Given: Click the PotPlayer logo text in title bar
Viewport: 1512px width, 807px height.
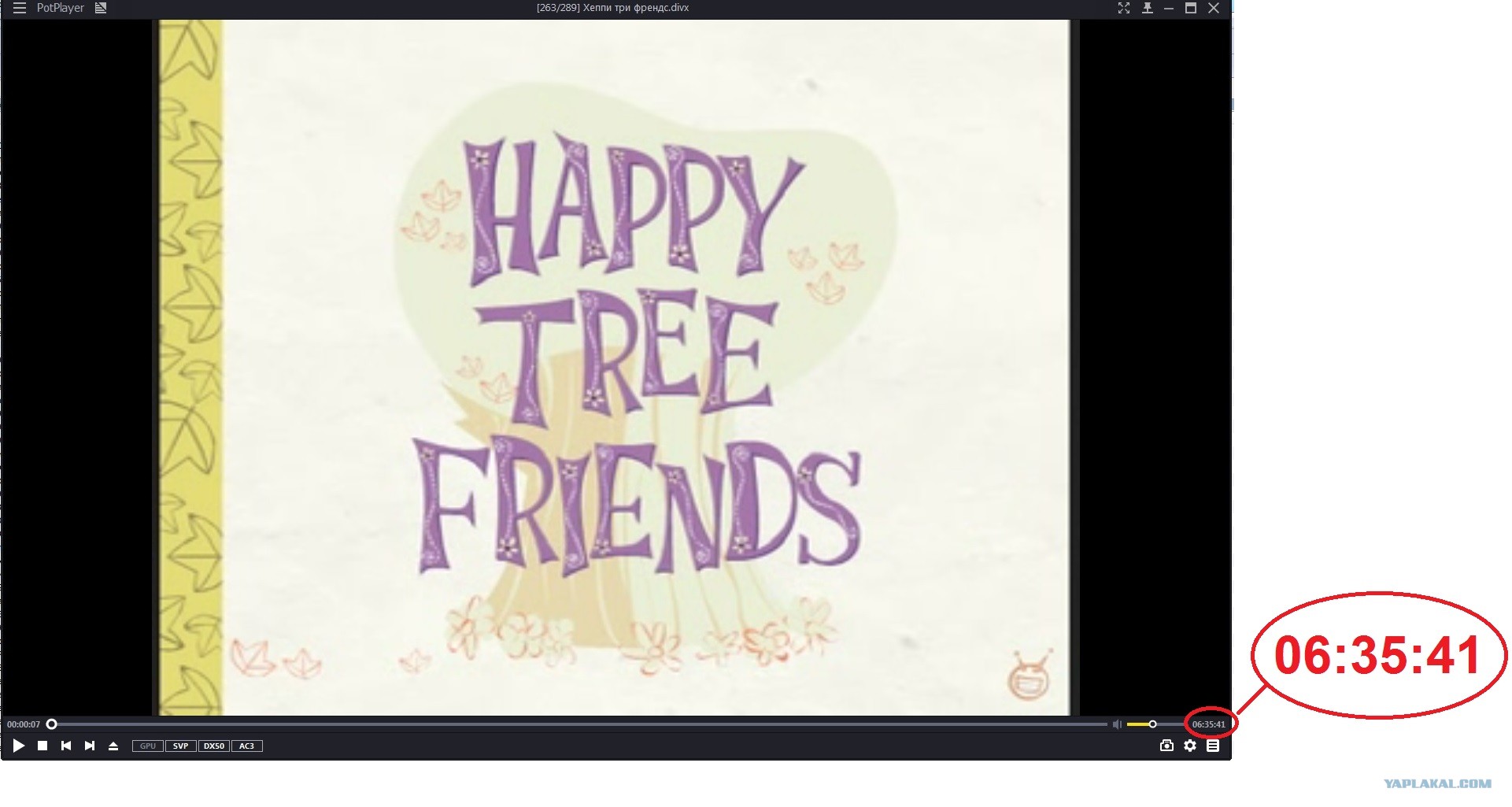Looking at the screenshot, I should click(x=60, y=8).
